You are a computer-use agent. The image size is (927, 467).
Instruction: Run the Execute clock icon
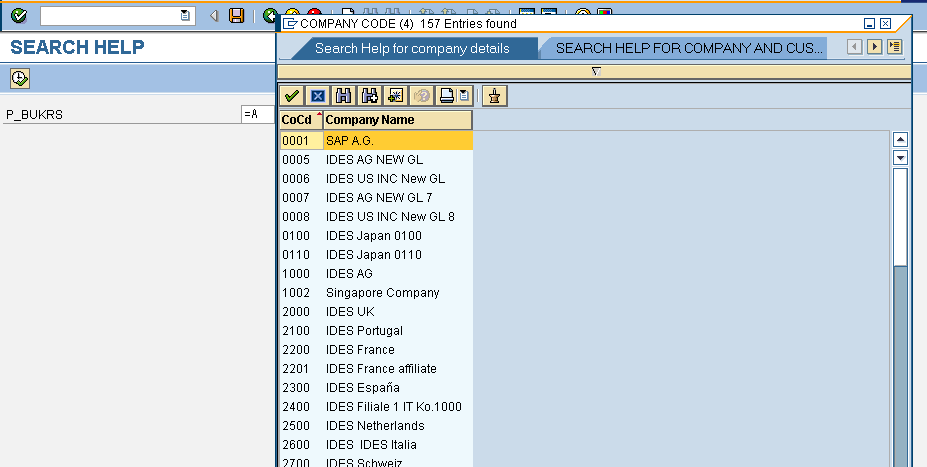pyautogui.click(x=20, y=78)
